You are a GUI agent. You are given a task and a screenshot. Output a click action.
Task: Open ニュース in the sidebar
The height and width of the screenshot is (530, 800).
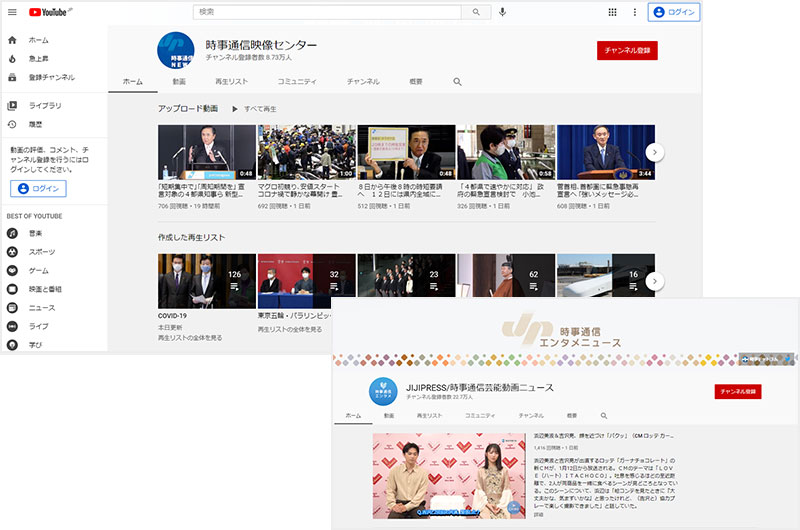pyautogui.click(x=41, y=308)
